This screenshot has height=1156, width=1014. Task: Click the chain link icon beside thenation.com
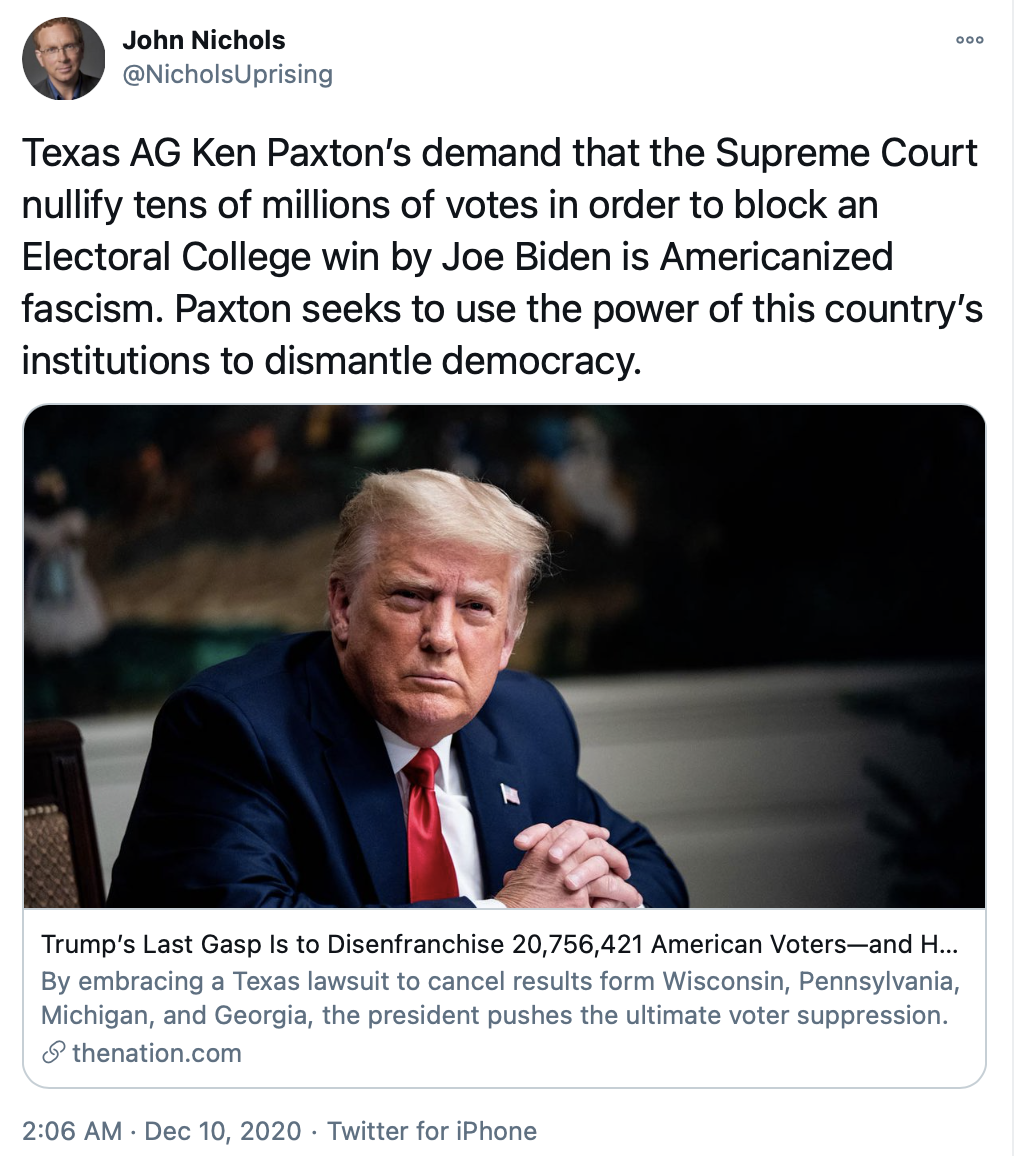pos(54,1052)
